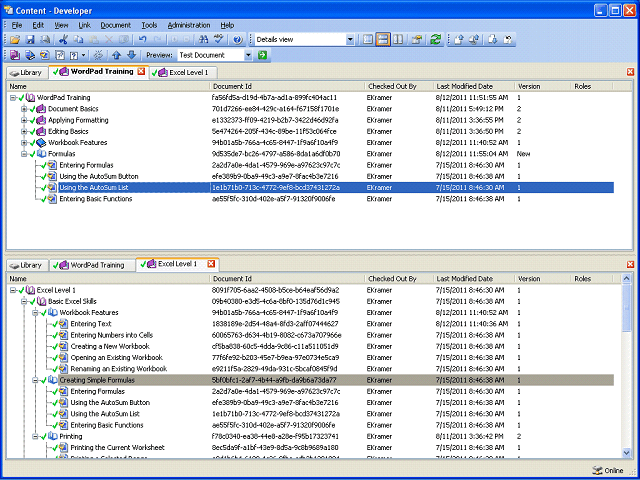Image resolution: width=640 pixels, height=480 pixels.
Task: Click the Link New Section icon
Action: pyautogui.click(x=30, y=55)
